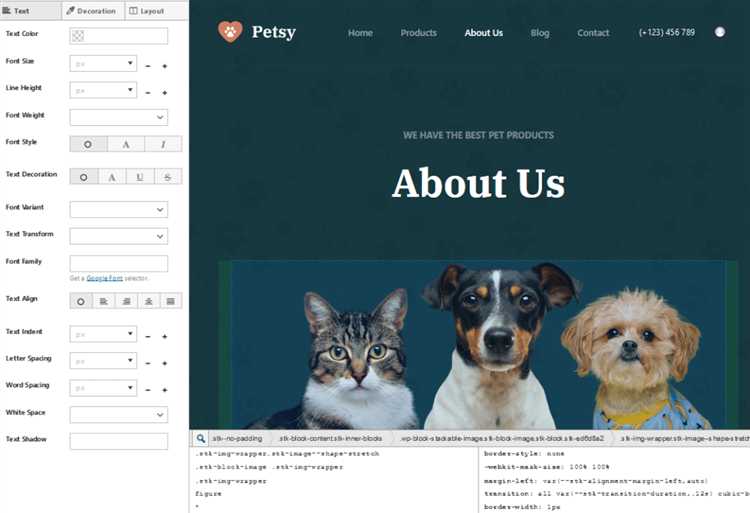Click the border-style: none property
This screenshot has height=513, width=750.
[x=524, y=454]
